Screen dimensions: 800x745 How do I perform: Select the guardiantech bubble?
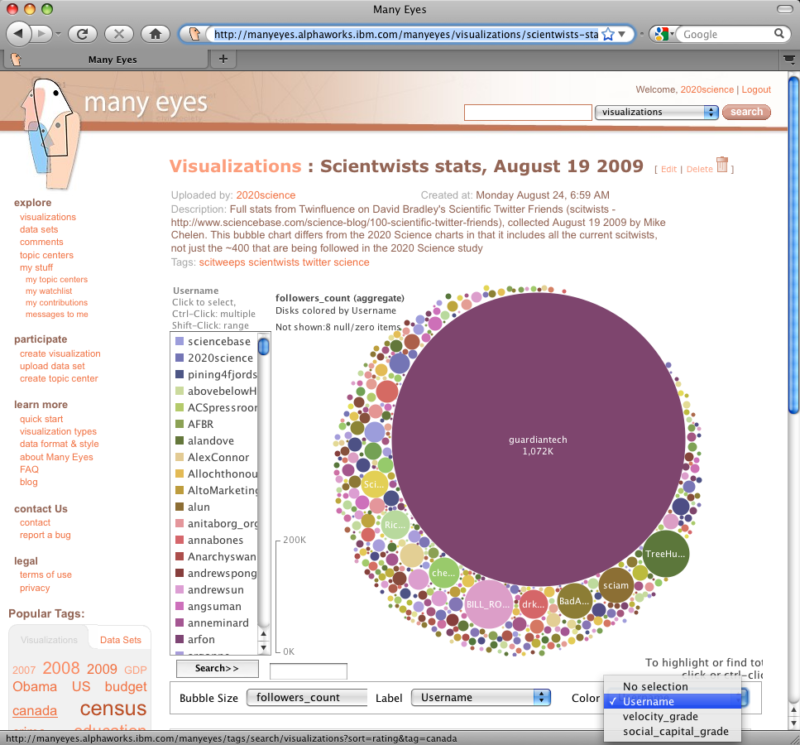click(538, 439)
